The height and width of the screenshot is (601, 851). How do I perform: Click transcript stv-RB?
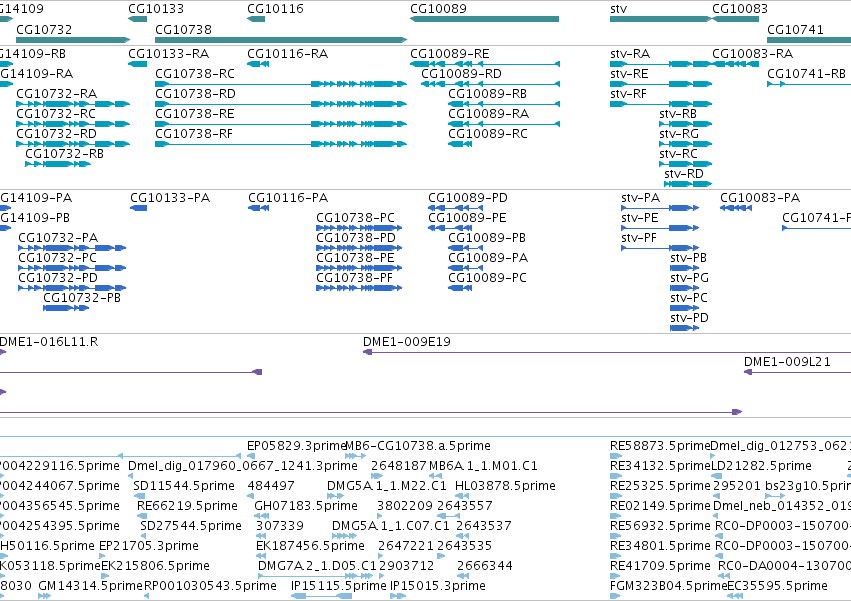685,124
